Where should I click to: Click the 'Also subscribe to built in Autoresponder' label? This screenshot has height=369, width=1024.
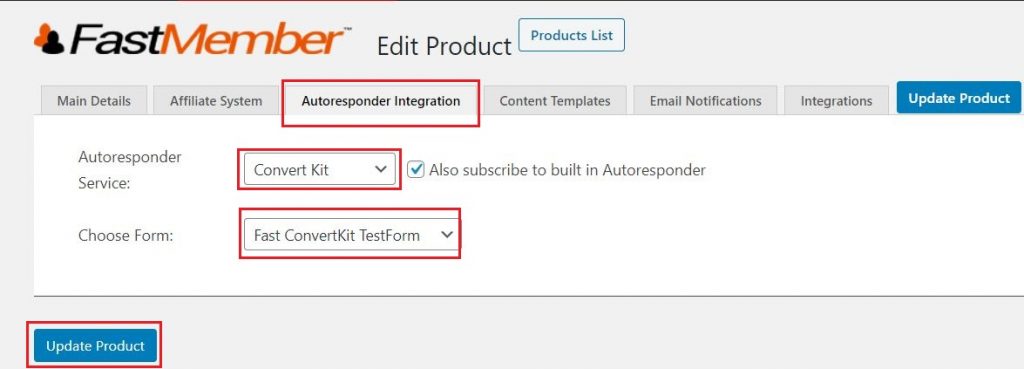pos(568,170)
